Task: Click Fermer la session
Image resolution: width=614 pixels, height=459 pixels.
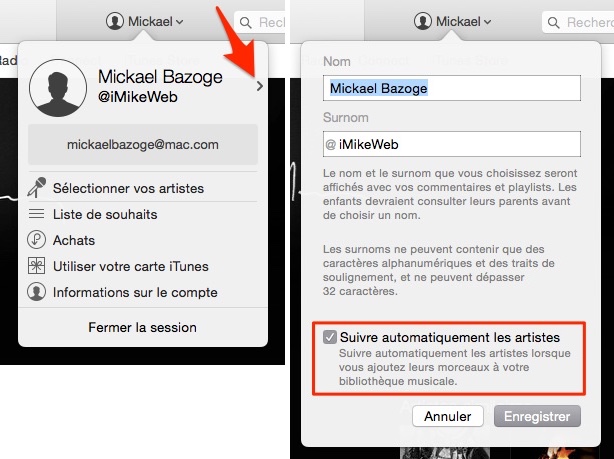Action: tap(143, 327)
